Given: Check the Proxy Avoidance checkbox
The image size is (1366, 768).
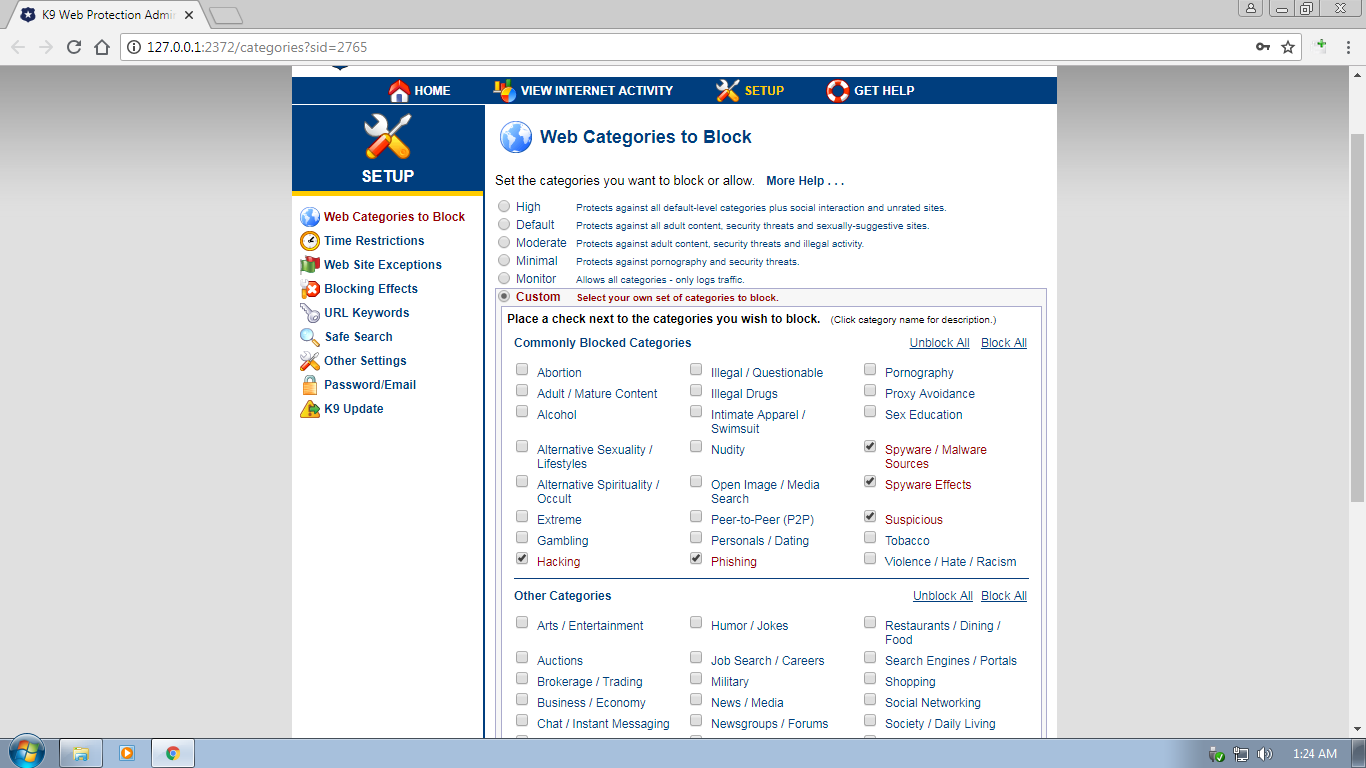Looking at the screenshot, I should pyautogui.click(x=870, y=390).
